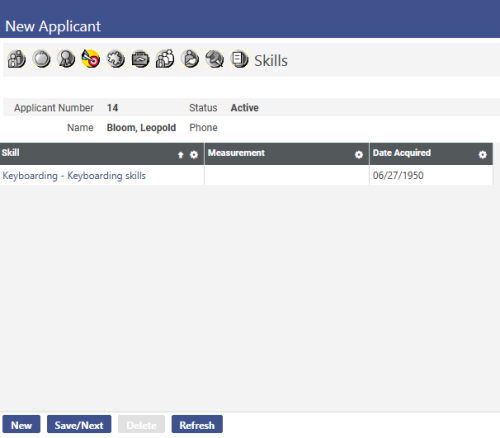Screen dimensions: 500x438
Task: Select the 06/27/1950 date cell
Action: 431,175
